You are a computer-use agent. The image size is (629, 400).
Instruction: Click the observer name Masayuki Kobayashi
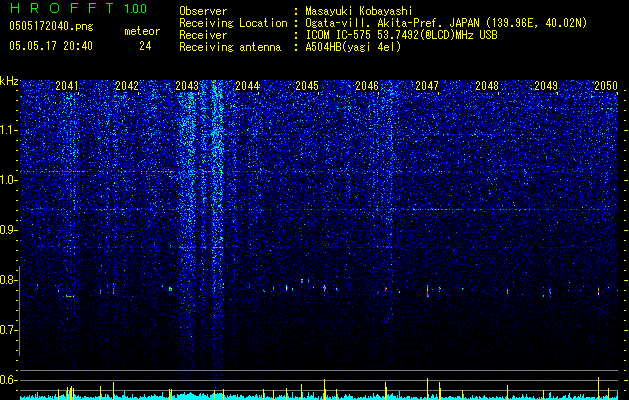359,12
